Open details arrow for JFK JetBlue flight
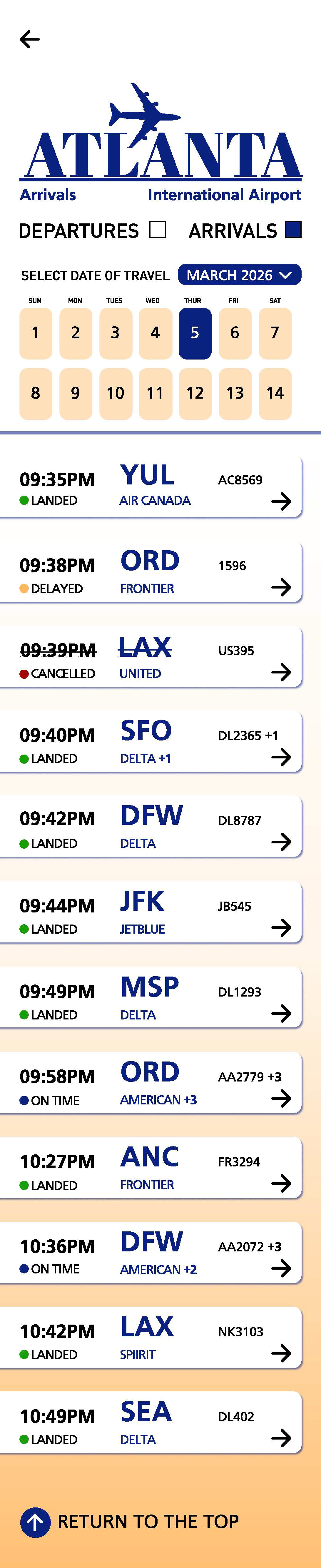The height and width of the screenshot is (1568, 321). (281, 928)
